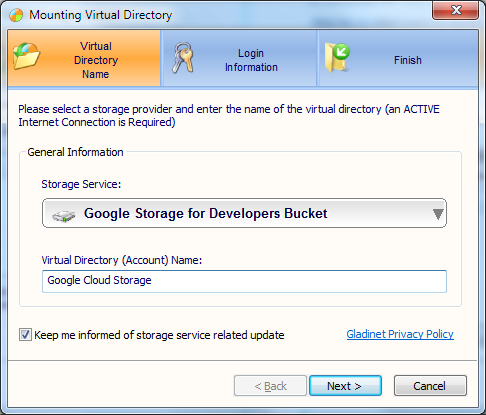Uncheck Keep me informed of storage service update
Image resolution: width=486 pixels, height=415 pixels.
click(25, 335)
